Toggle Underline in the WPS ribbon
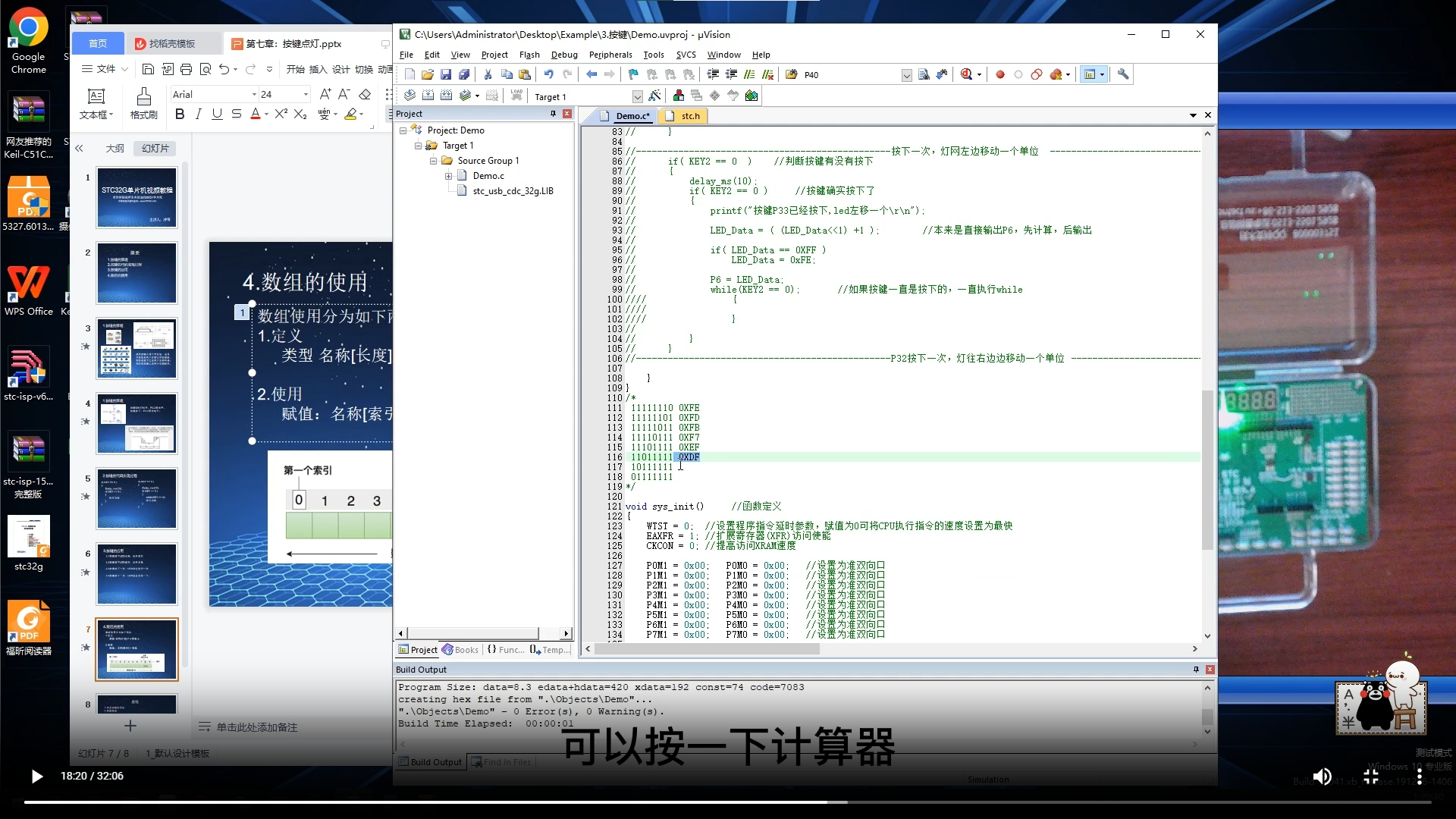Viewport: 1456px width, 819px height. (217, 114)
